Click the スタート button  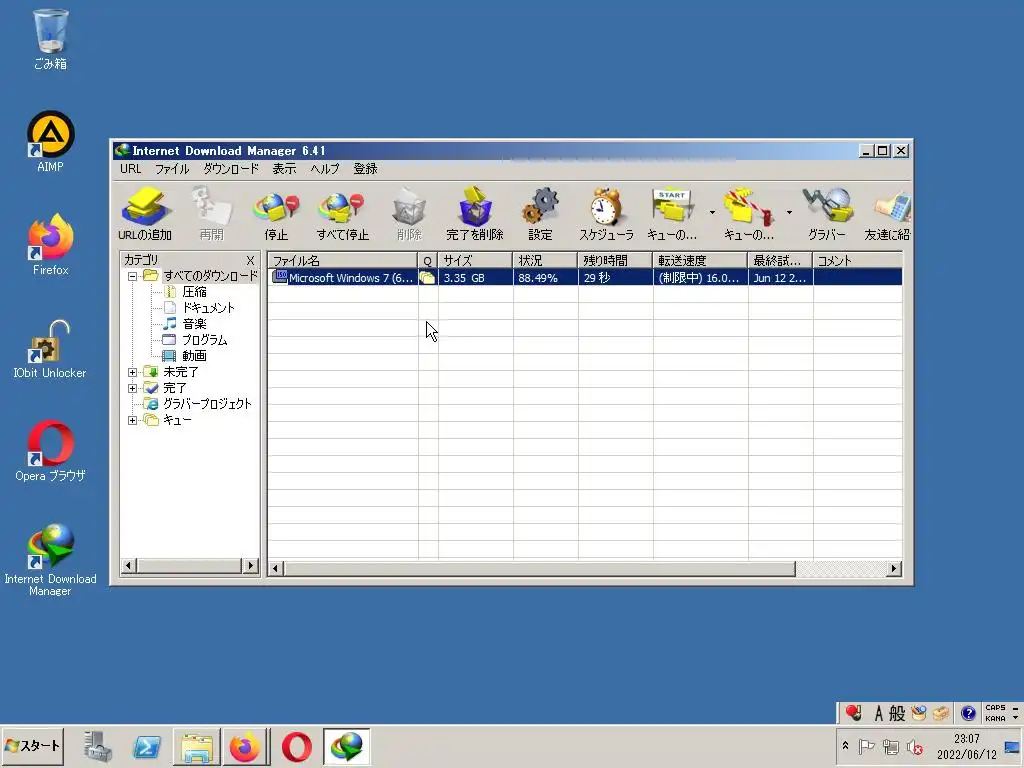[32, 746]
